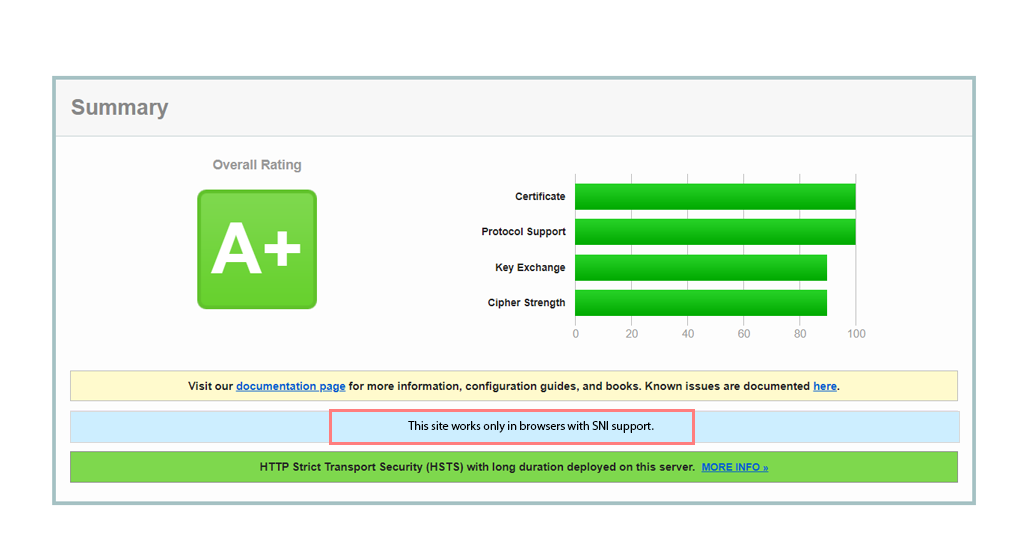1024x550 pixels.
Task: Click the Summary section heading
Action: [119, 108]
